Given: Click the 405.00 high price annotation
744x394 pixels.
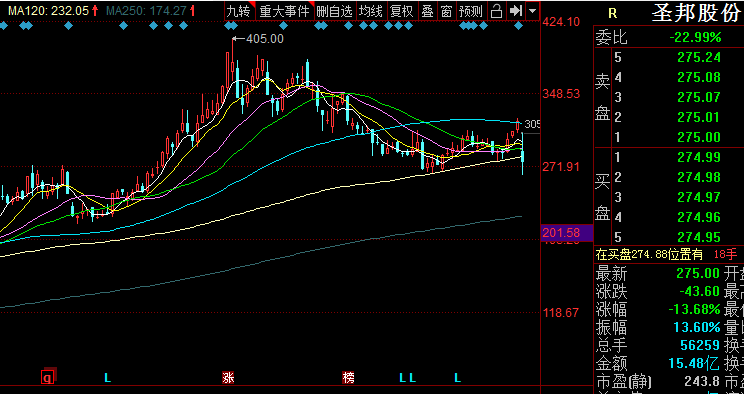Looking at the screenshot, I should point(265,39).
